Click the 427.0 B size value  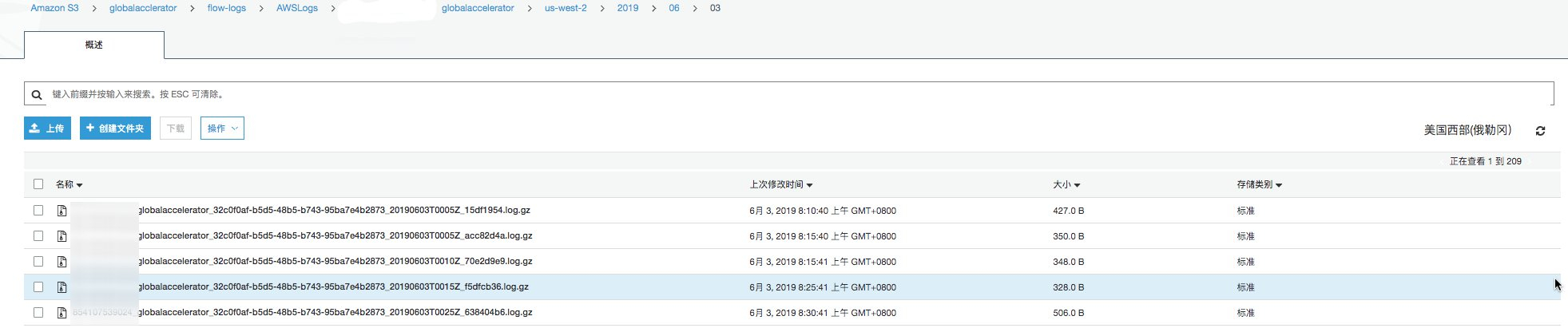(x=1068, y=211)
